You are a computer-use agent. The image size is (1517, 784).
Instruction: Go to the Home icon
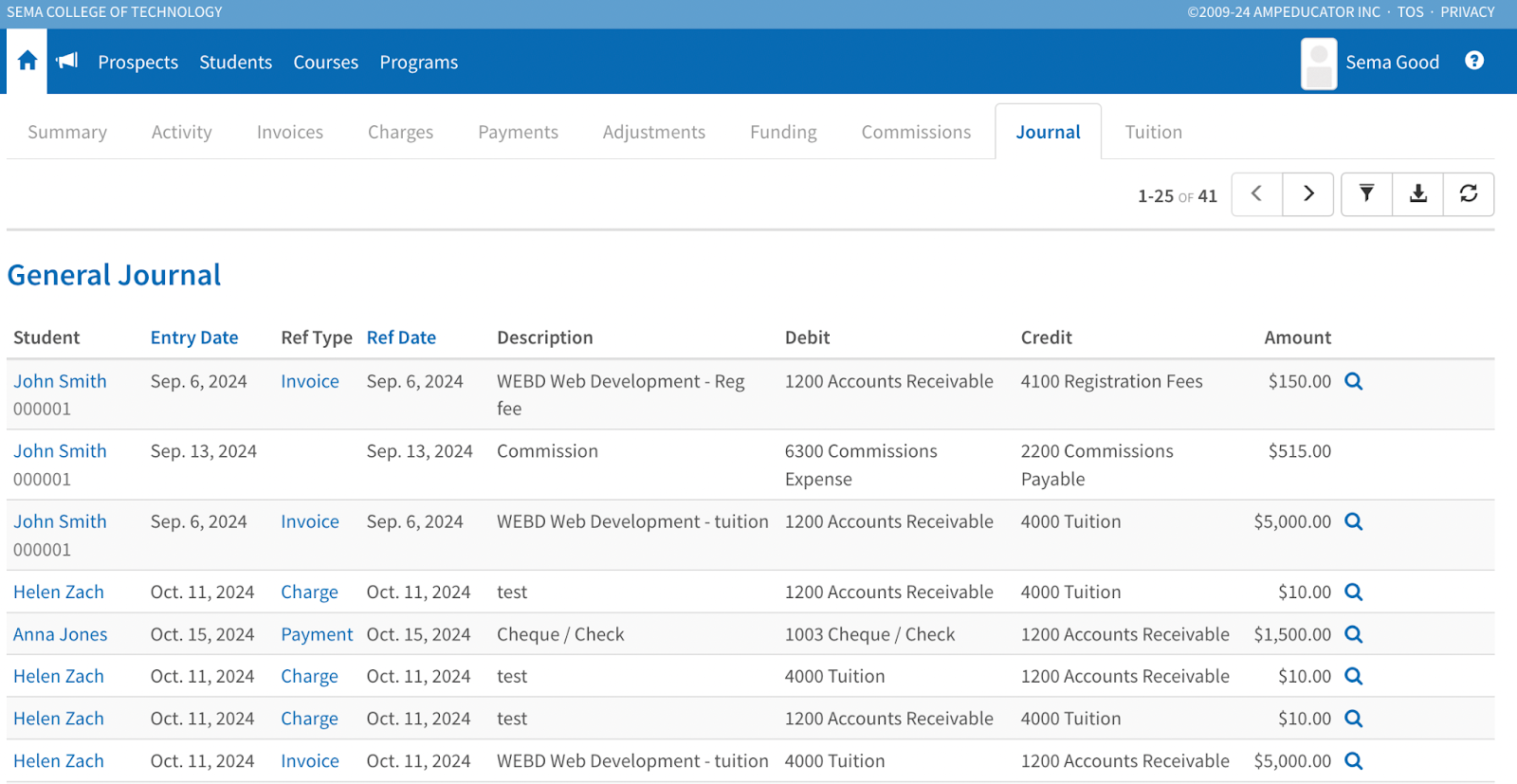click(x=27, y=62)
